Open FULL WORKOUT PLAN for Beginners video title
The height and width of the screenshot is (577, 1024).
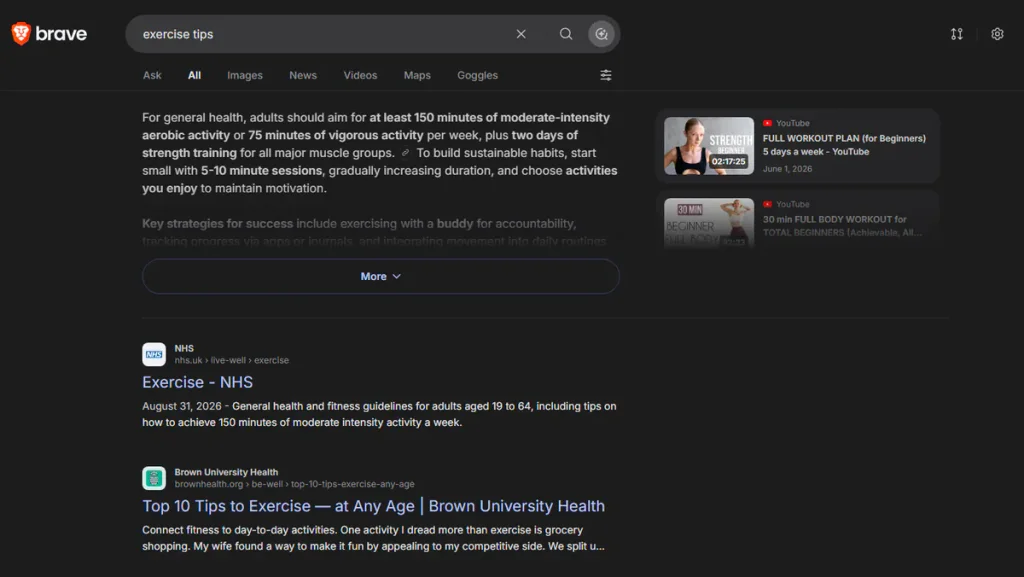pos(844,145)
